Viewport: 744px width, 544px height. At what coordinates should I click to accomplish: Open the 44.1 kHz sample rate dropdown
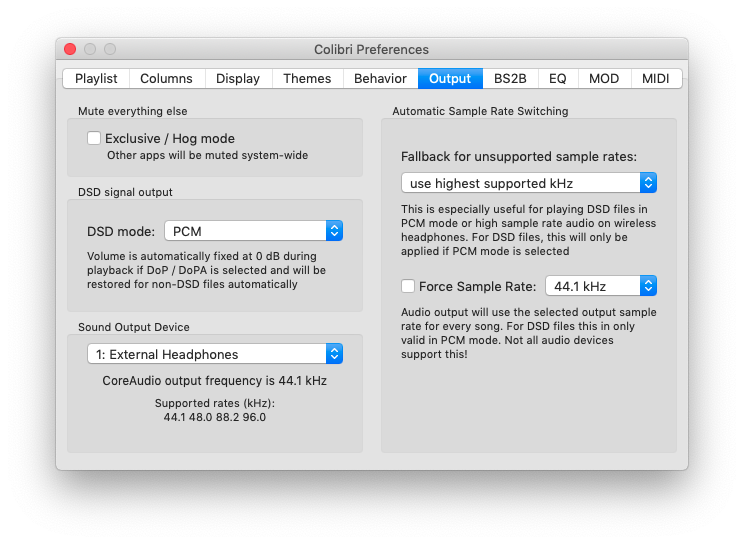601,286
